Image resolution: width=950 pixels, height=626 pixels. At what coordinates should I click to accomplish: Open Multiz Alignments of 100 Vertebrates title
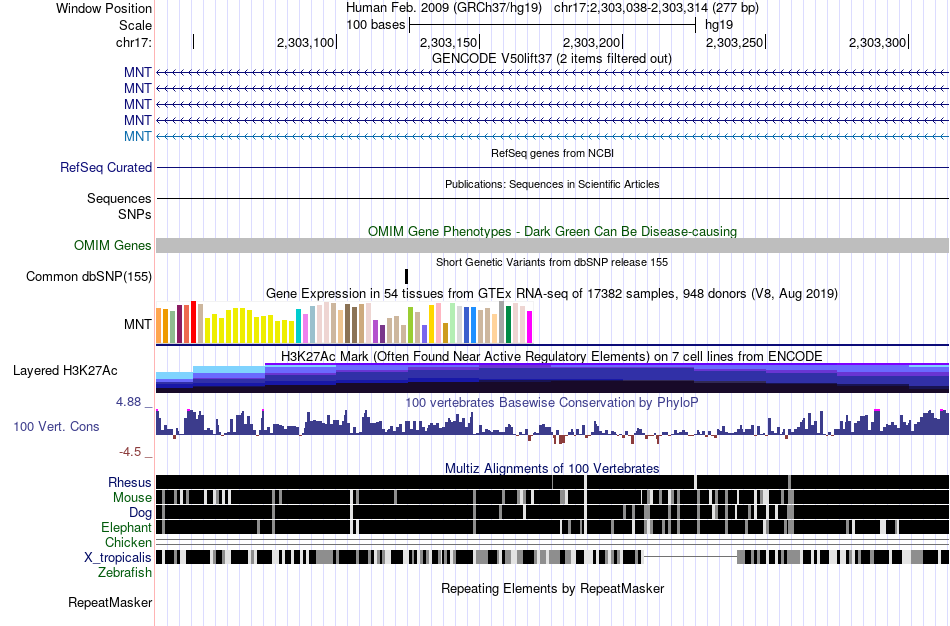[x=552, y=468]
